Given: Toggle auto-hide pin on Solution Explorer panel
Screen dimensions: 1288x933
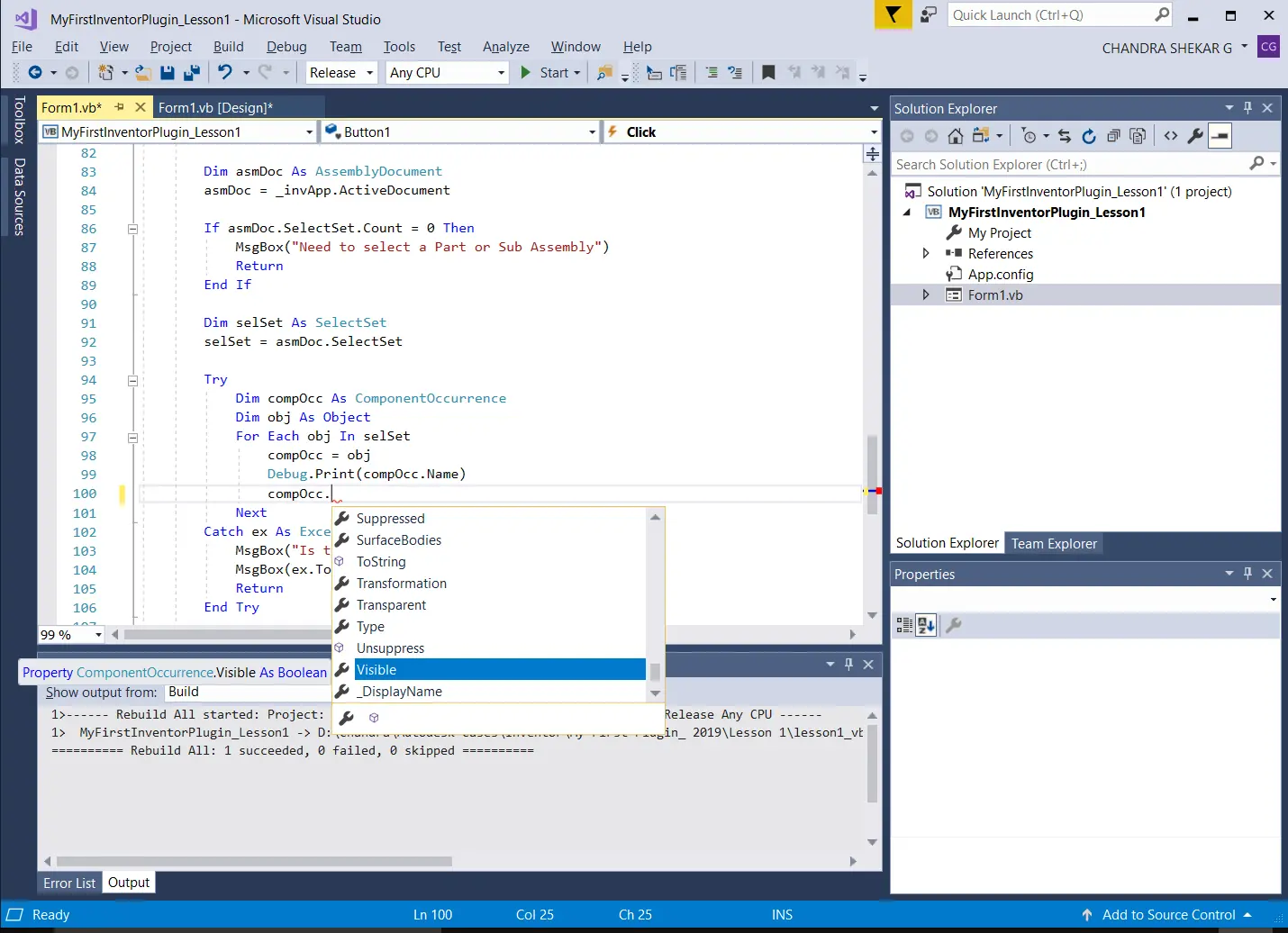Looking at the screenshot, I should [x=1247, y=108].
